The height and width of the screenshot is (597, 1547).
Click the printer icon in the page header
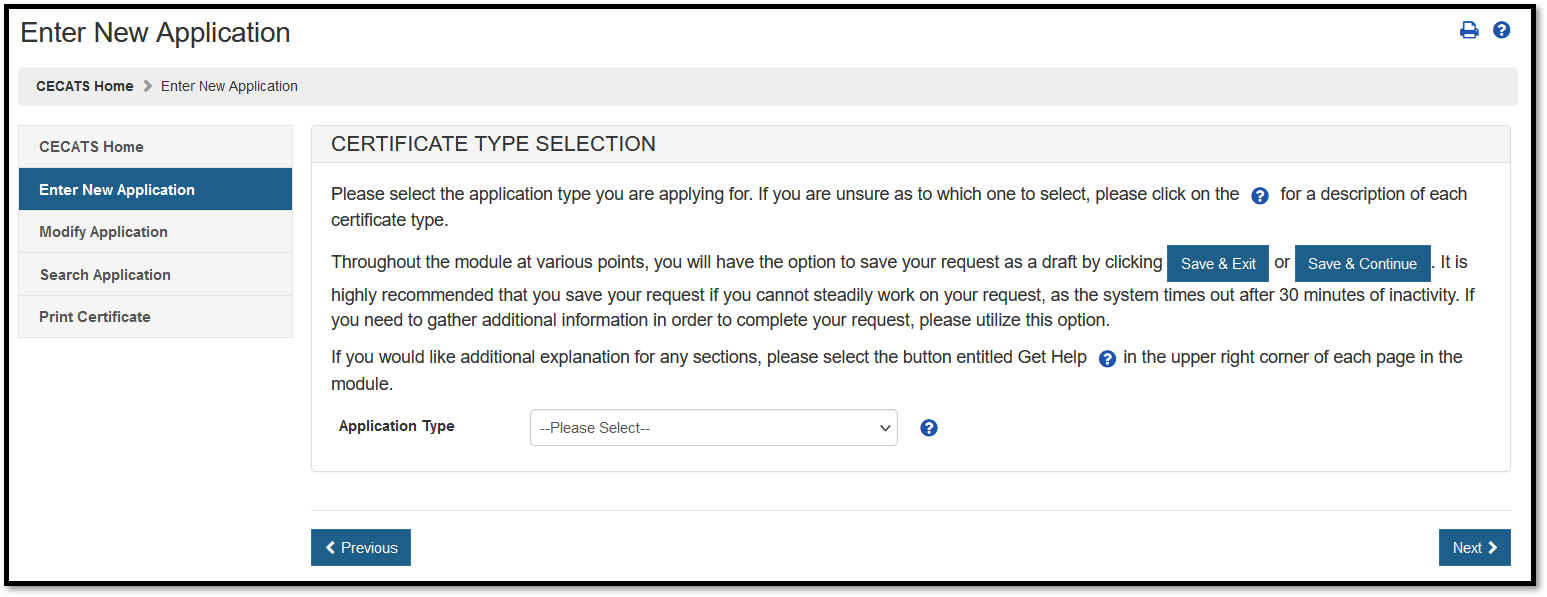[1469, 30]
